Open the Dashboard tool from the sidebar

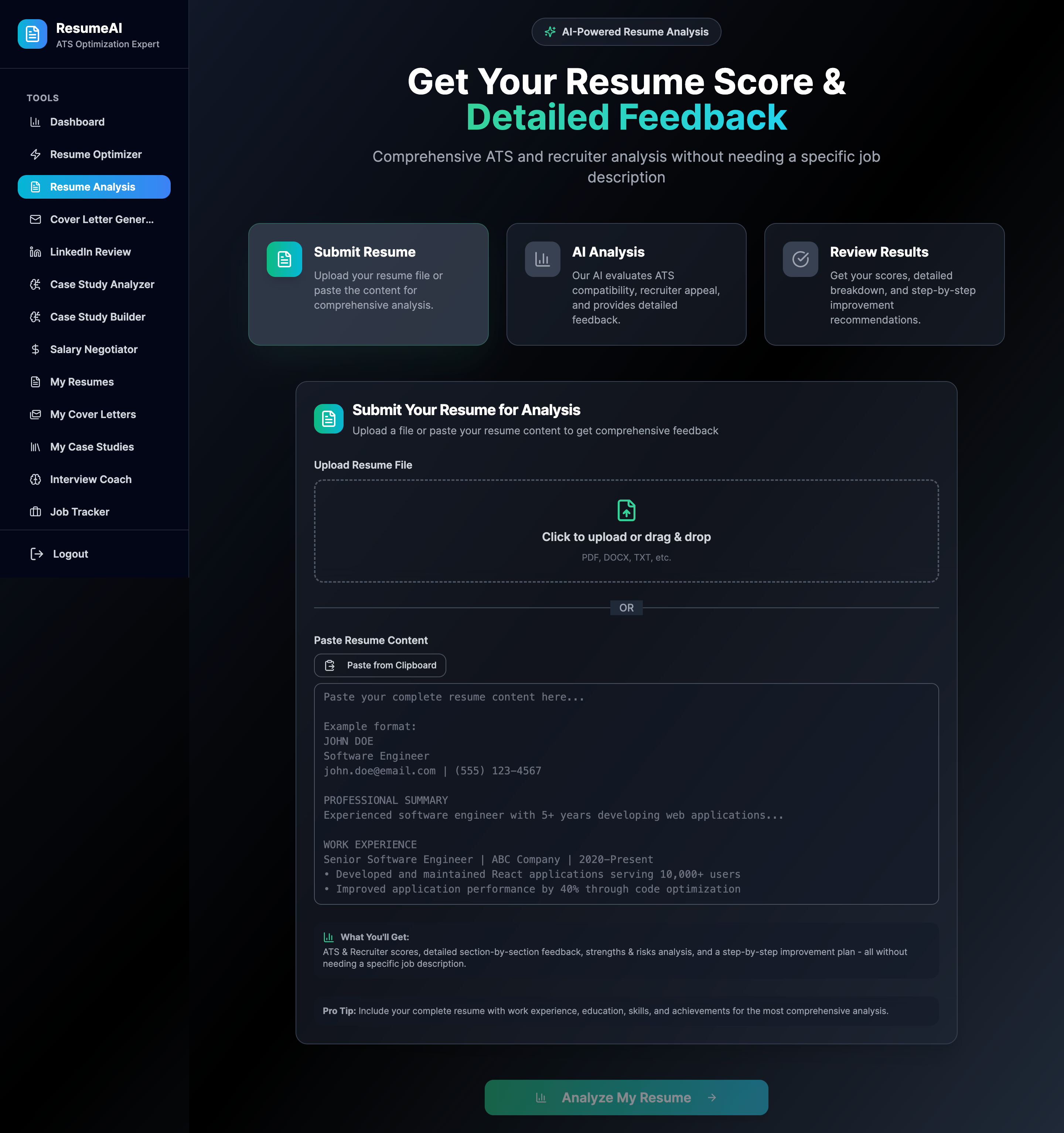(x=78, y=122)
